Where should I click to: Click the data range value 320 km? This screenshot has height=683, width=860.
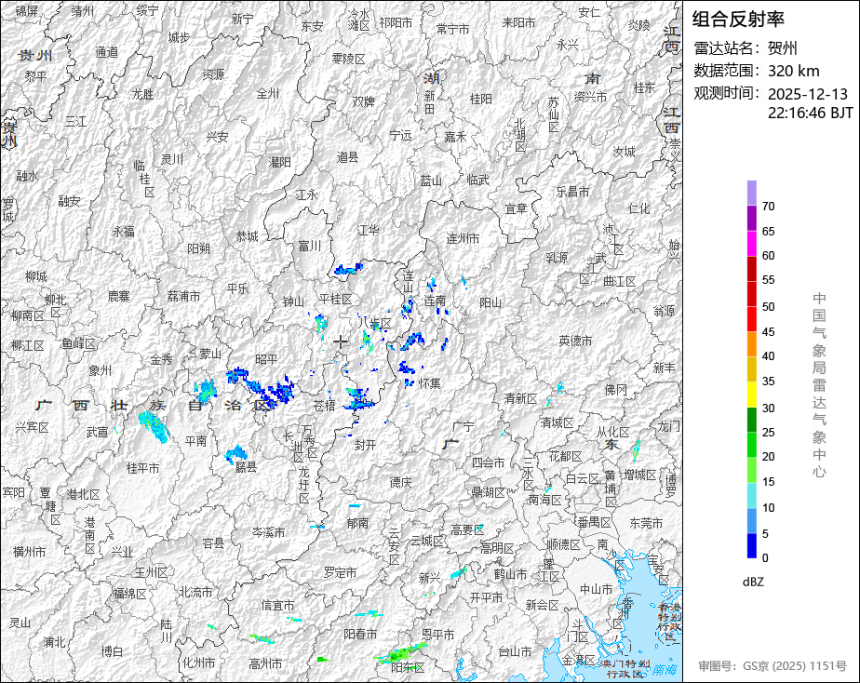coord(793,71)
